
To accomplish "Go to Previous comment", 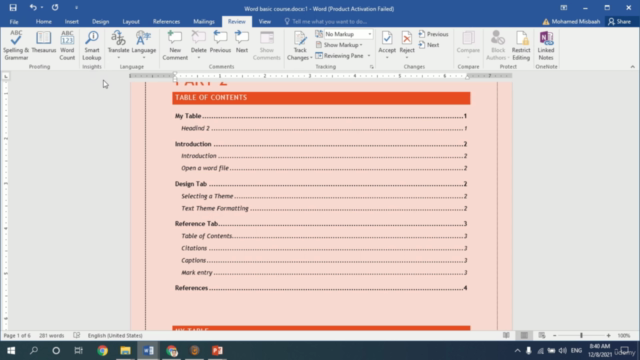I will click(x=220, y=42).
